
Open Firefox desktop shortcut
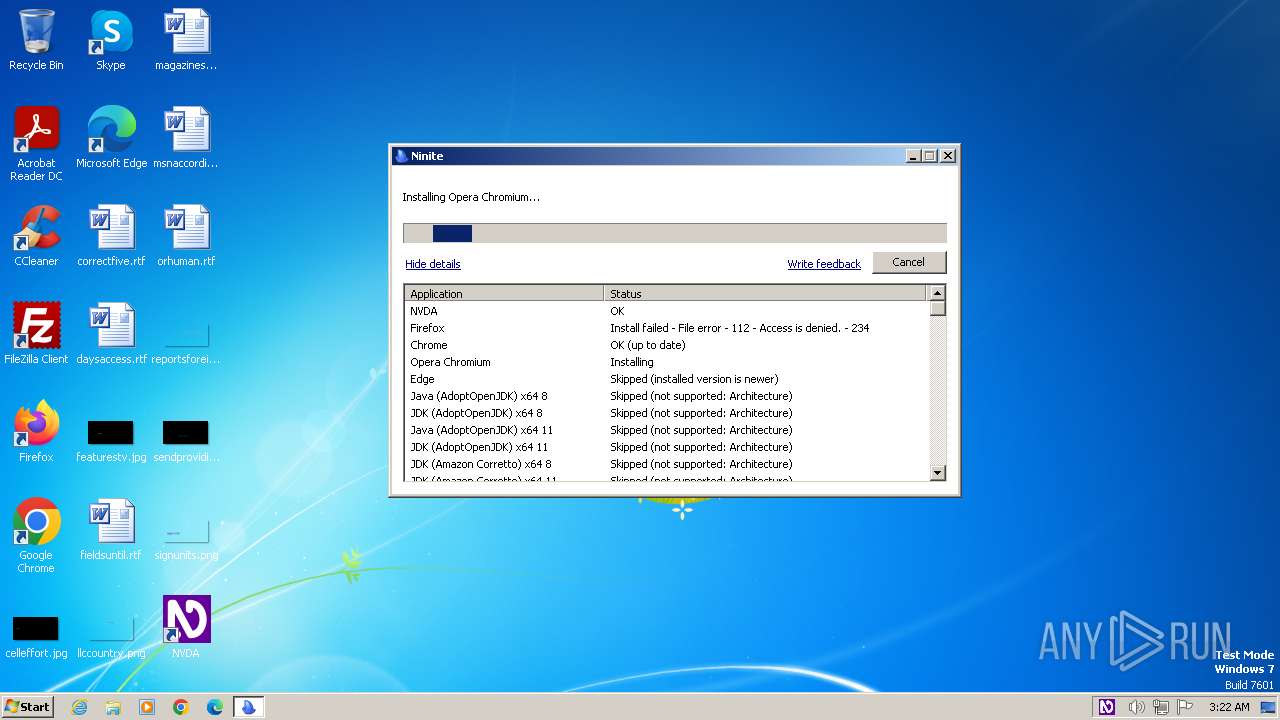(x=36, y=432)
